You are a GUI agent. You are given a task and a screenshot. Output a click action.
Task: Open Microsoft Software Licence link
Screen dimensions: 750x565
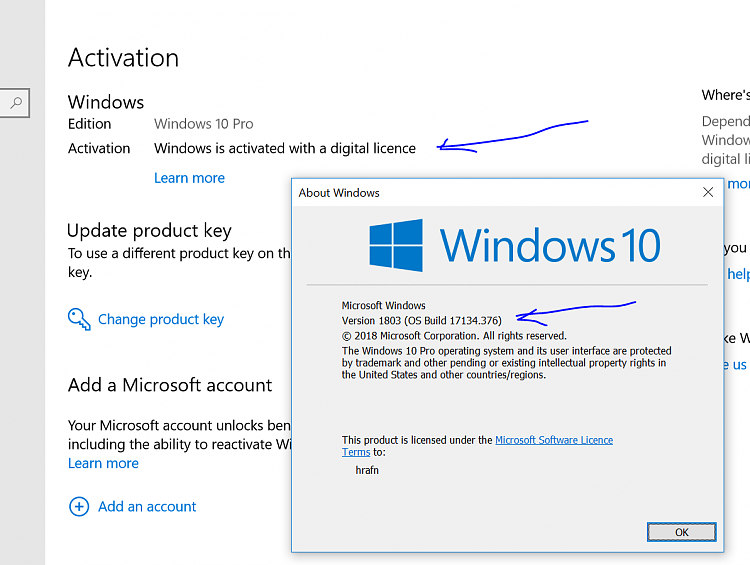coord(554,440)
